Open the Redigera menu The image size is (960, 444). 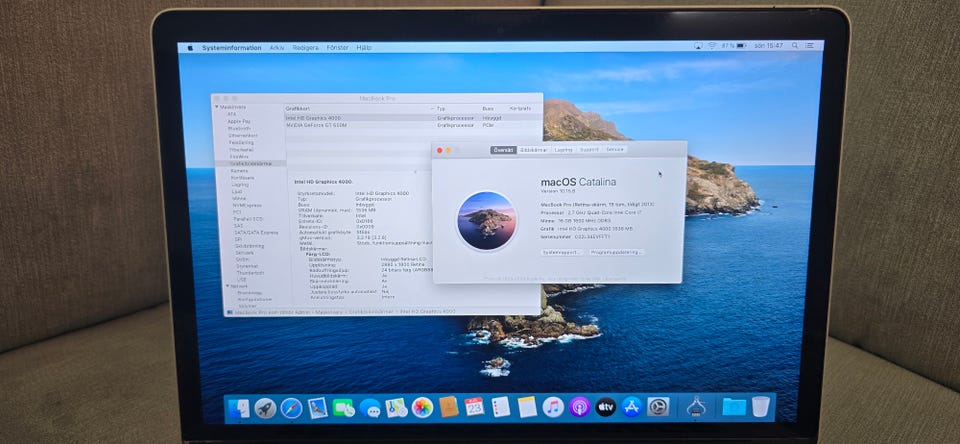(305, 48)
